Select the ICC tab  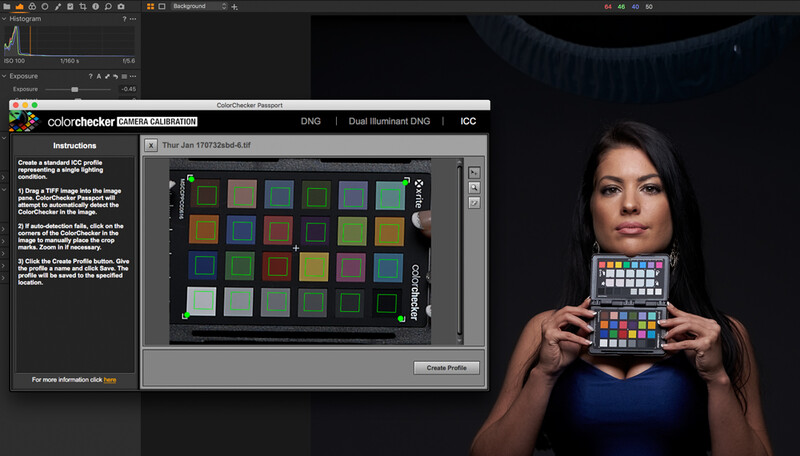click(x=468, y=121)
